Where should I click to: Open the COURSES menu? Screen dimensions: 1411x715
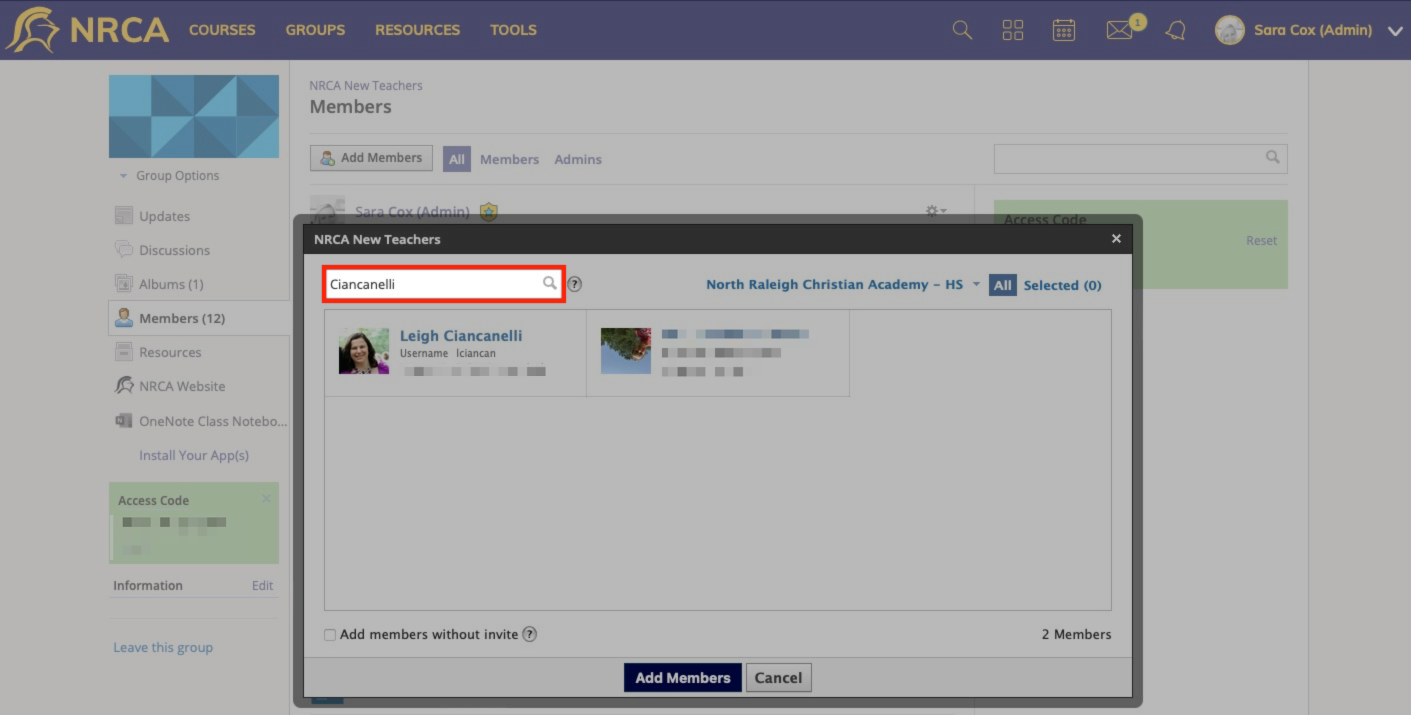point(222,30)
